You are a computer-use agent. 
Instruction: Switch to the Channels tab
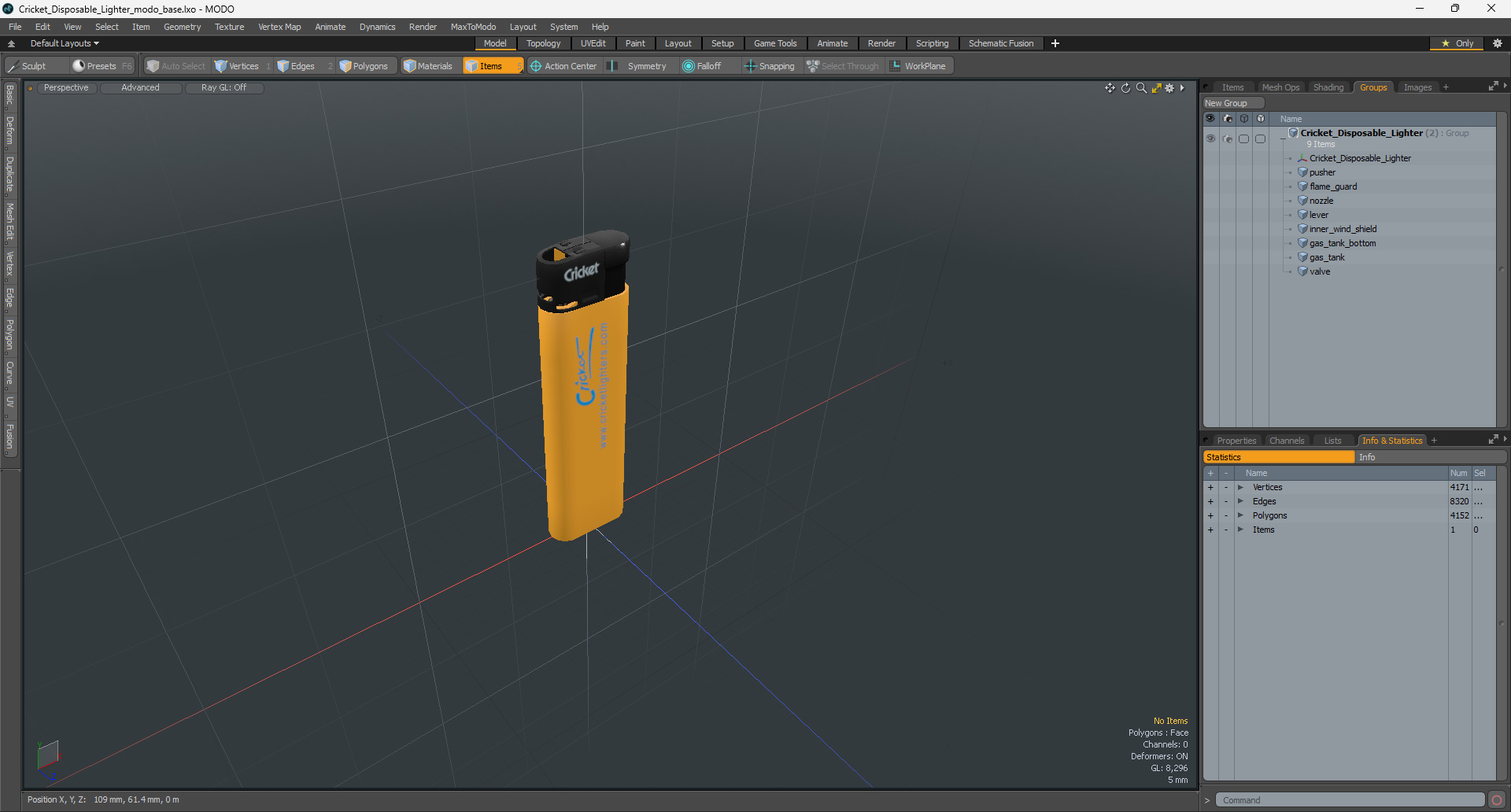(1287, 441)
